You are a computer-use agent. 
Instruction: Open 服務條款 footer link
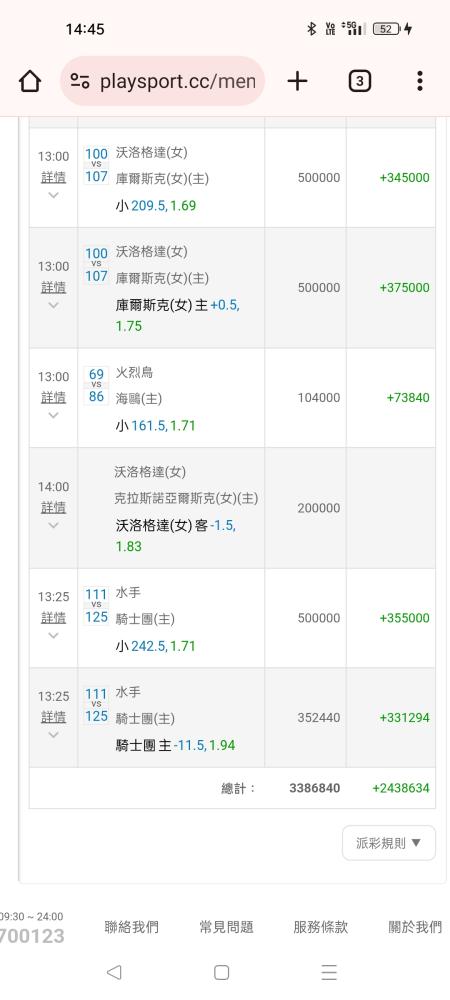click(x=321, y=927)
